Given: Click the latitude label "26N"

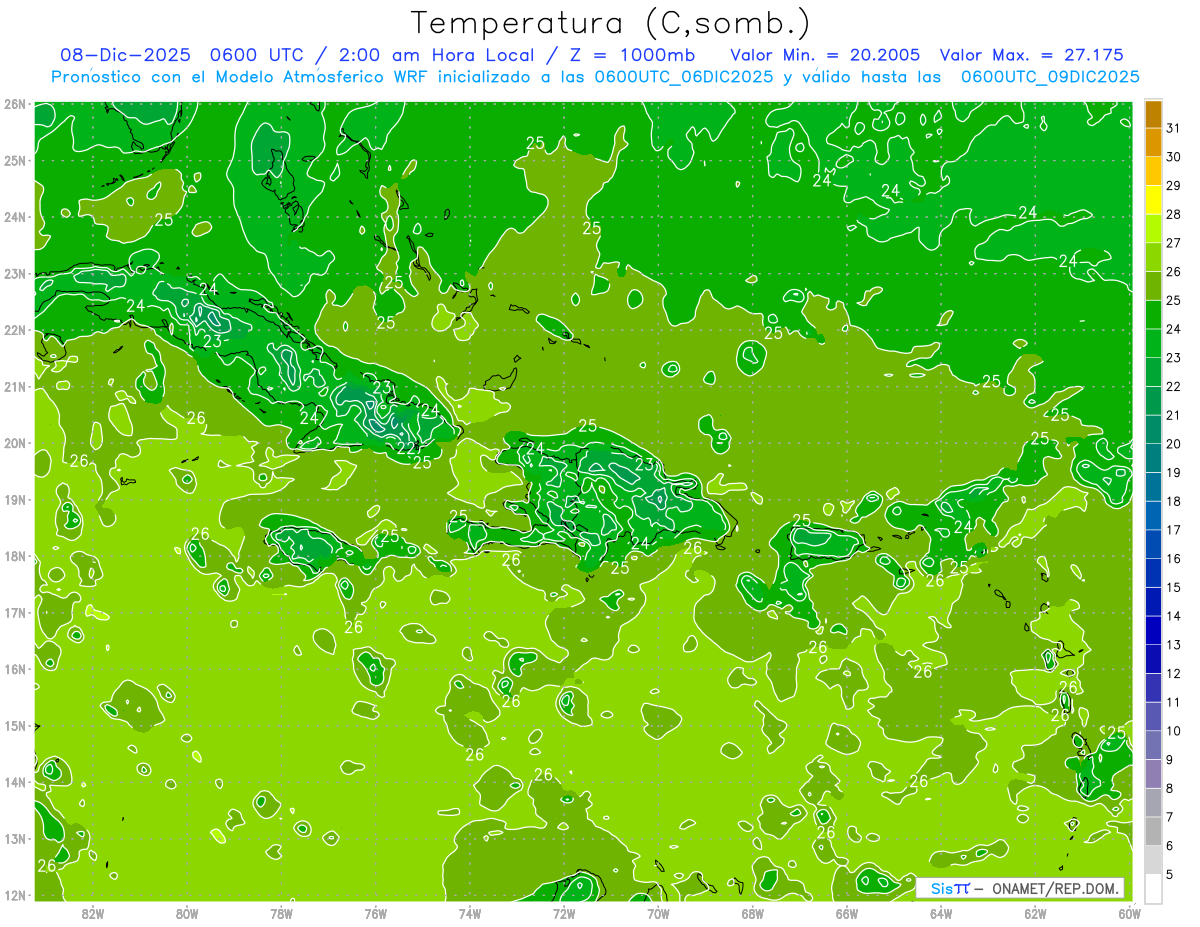Looking at the screenshot, I should 16,104.
